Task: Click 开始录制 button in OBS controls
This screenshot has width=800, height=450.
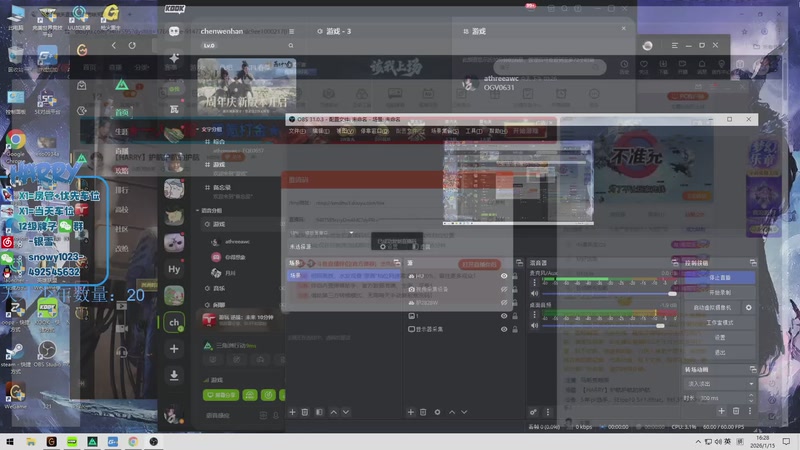Action: (x=720, y=293)
